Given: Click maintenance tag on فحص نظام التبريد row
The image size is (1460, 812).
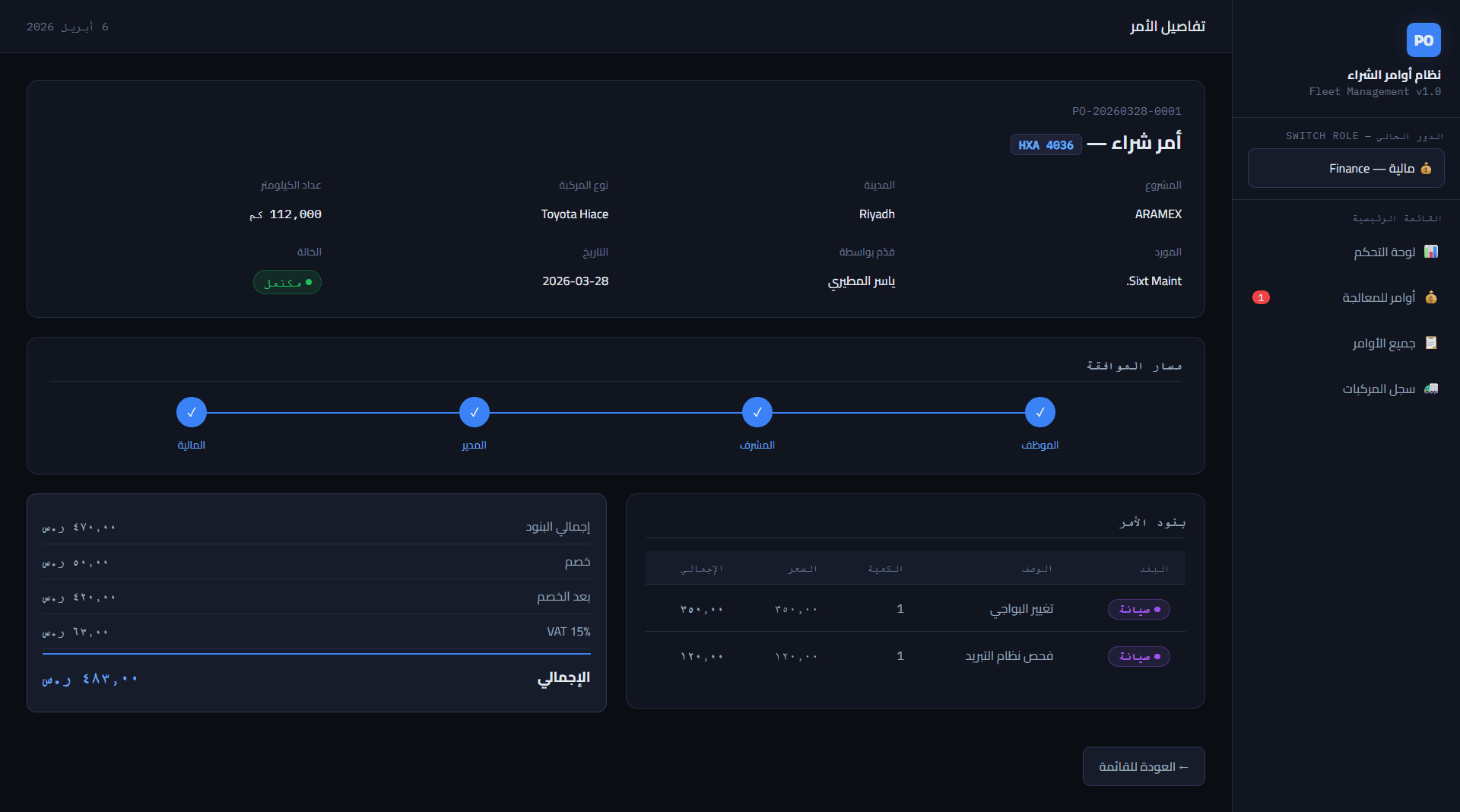Looking at the screenshot, I should pos(1138,656).
